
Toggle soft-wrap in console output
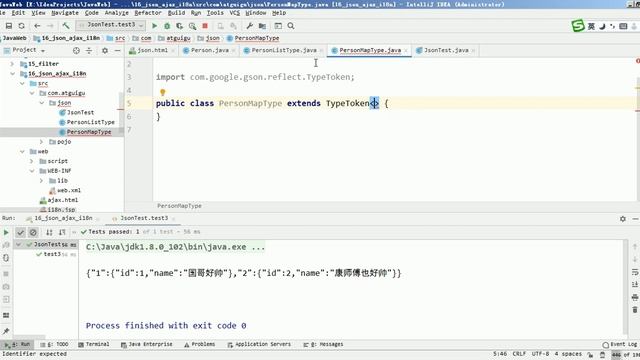(635, 272)
